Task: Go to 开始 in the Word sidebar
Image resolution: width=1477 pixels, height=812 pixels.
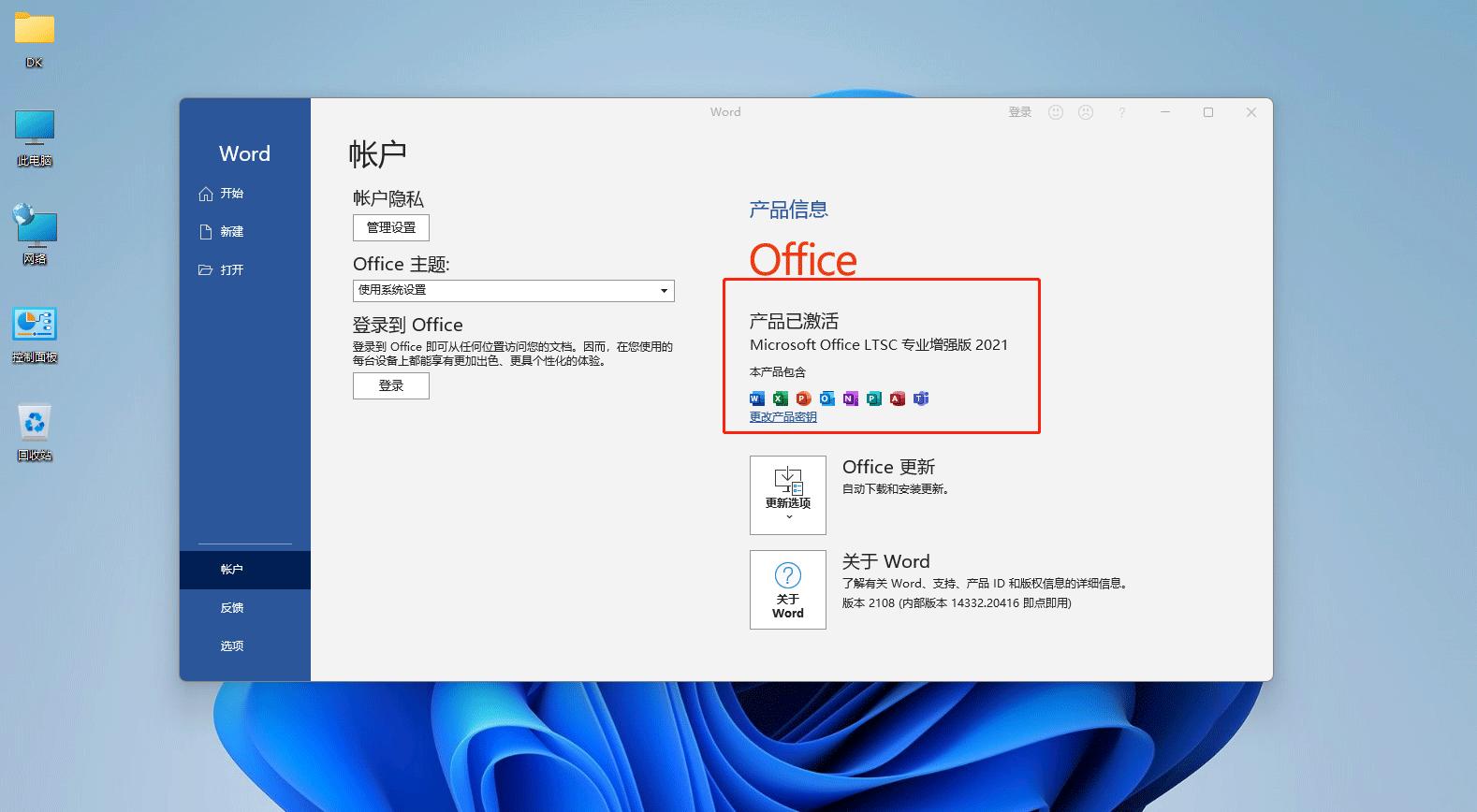Action: (245, 194)
